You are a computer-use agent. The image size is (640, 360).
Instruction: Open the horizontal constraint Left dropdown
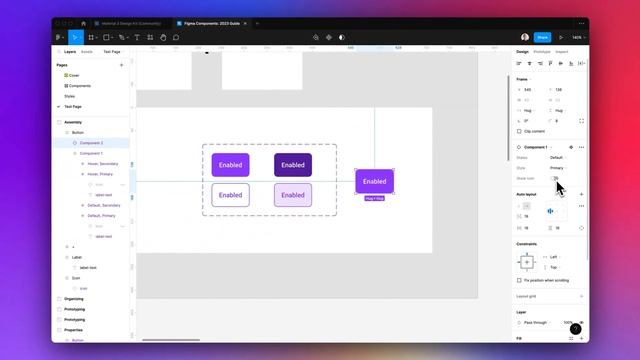(x=555, y=257)
